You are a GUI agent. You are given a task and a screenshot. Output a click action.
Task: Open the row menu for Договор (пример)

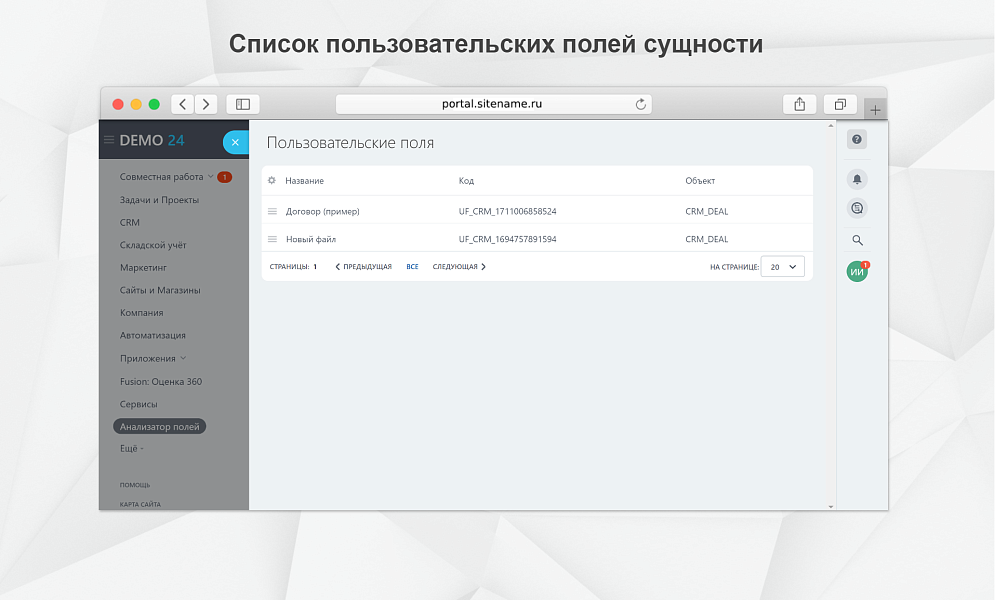pos(271,211)
